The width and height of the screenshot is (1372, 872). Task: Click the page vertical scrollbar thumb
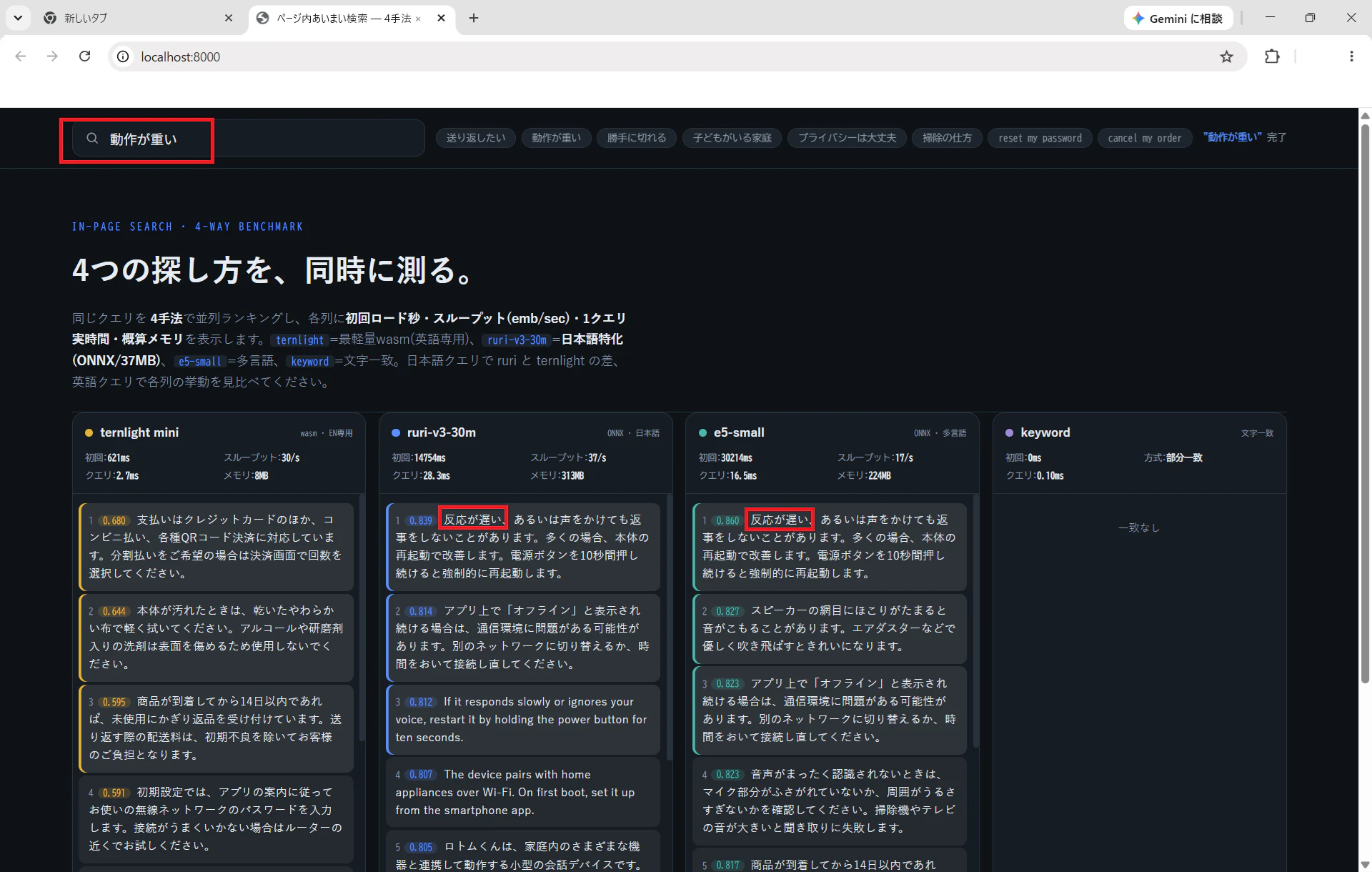[1365, 404]
